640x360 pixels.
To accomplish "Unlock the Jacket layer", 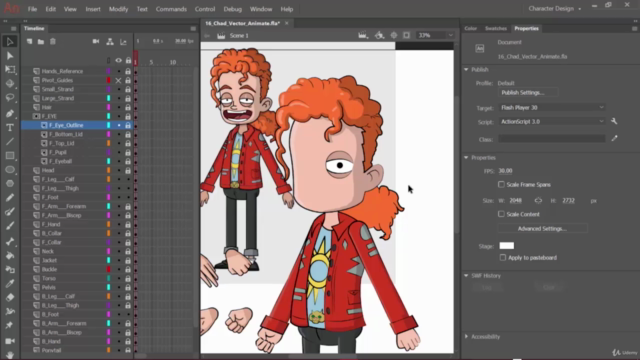I will tap(128, 260).
